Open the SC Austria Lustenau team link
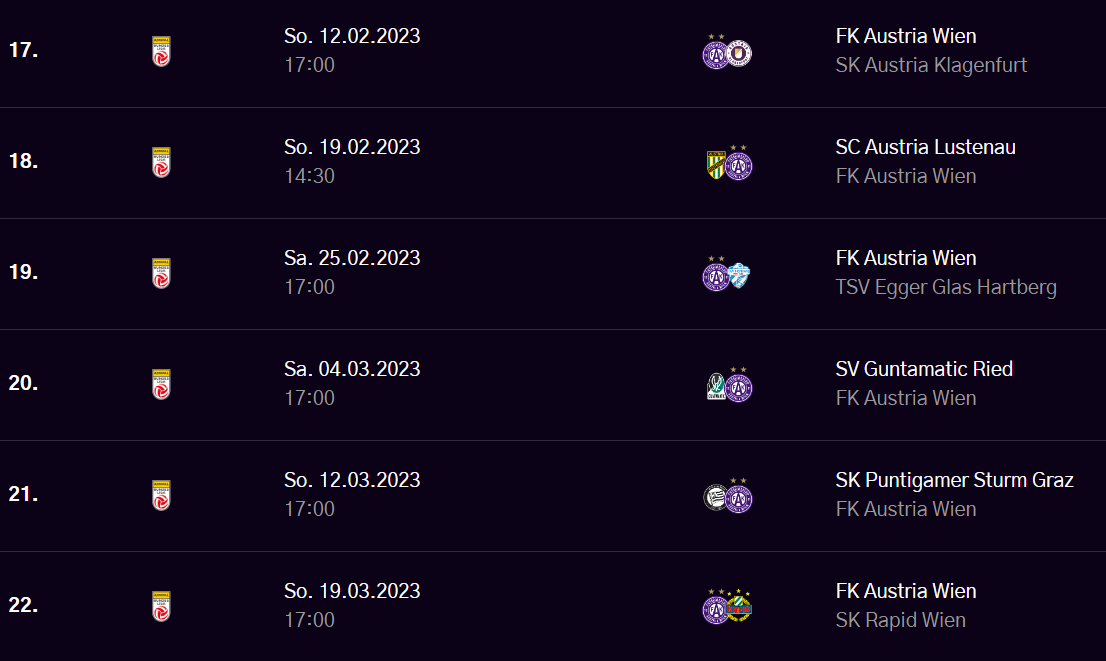 coord(925,147)
